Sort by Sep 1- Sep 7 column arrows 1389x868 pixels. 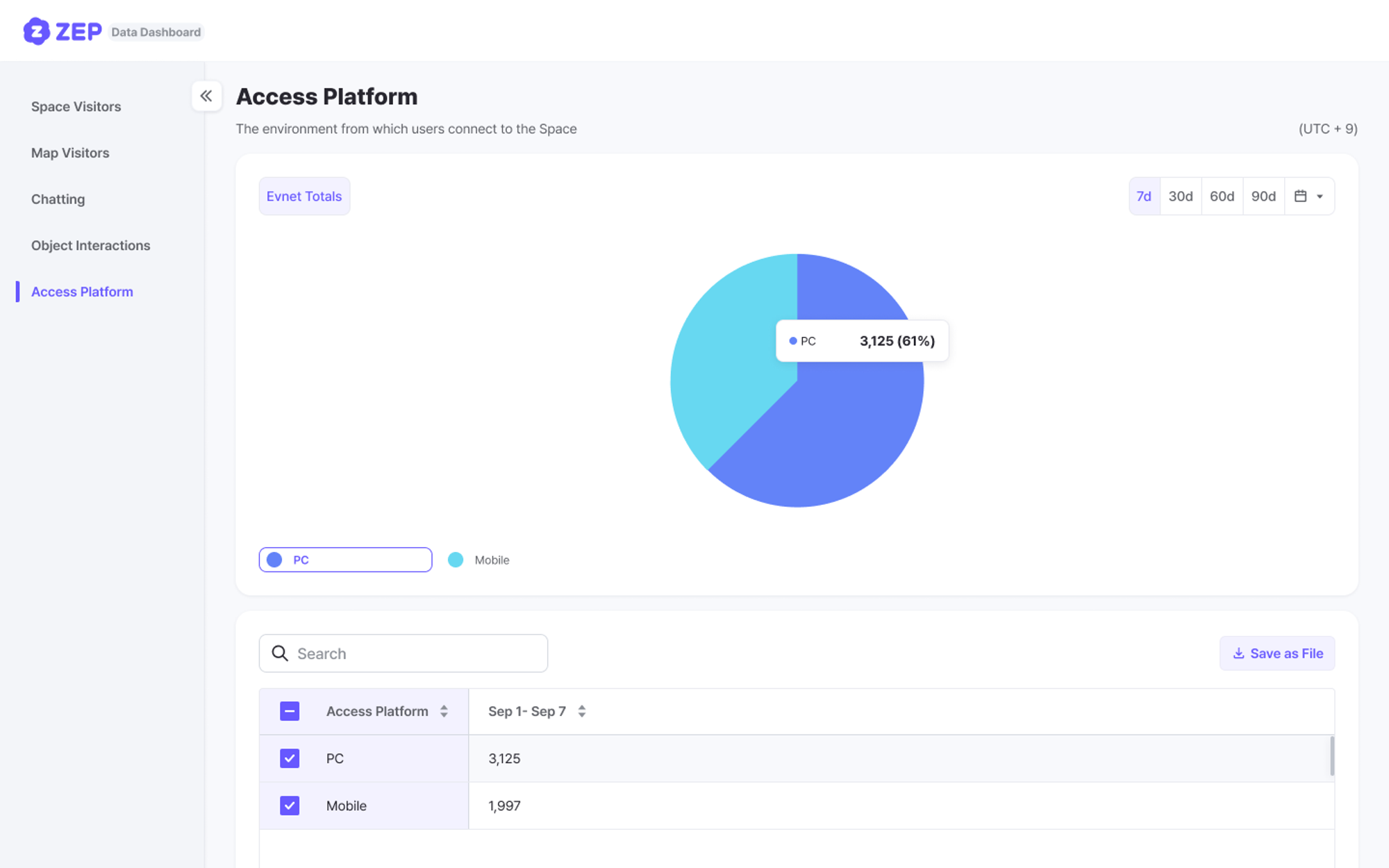point(582,711)
